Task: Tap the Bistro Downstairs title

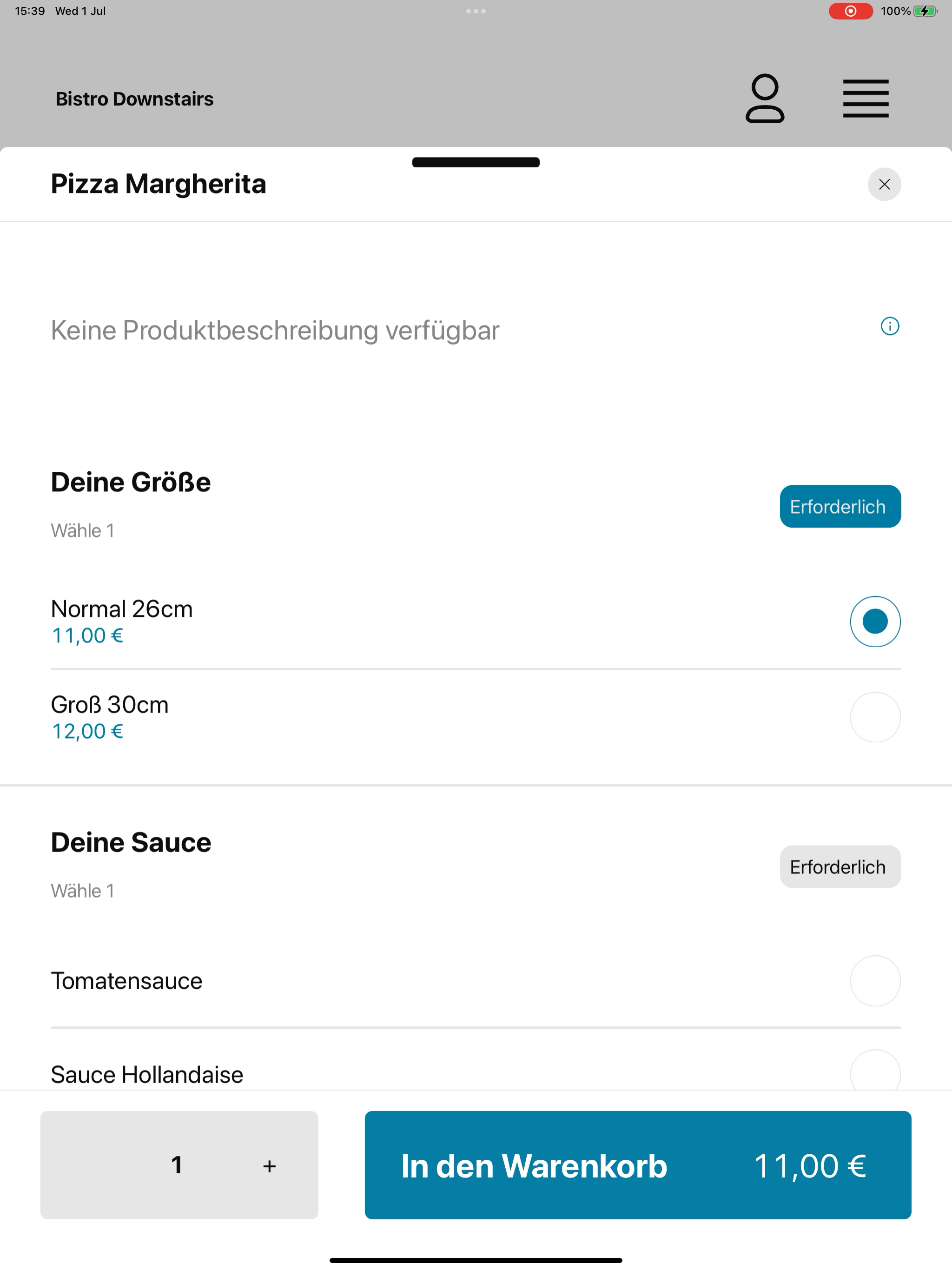Action: click(x=134, y=99)
